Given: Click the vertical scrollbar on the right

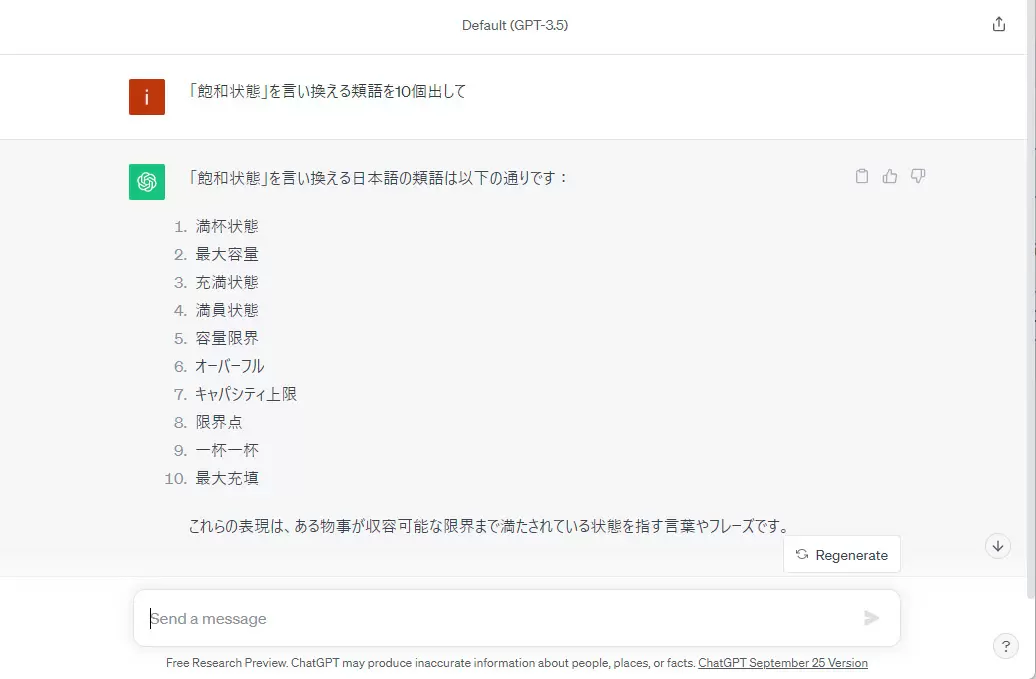Looking at the screenshot, I should click(1031, 297).
